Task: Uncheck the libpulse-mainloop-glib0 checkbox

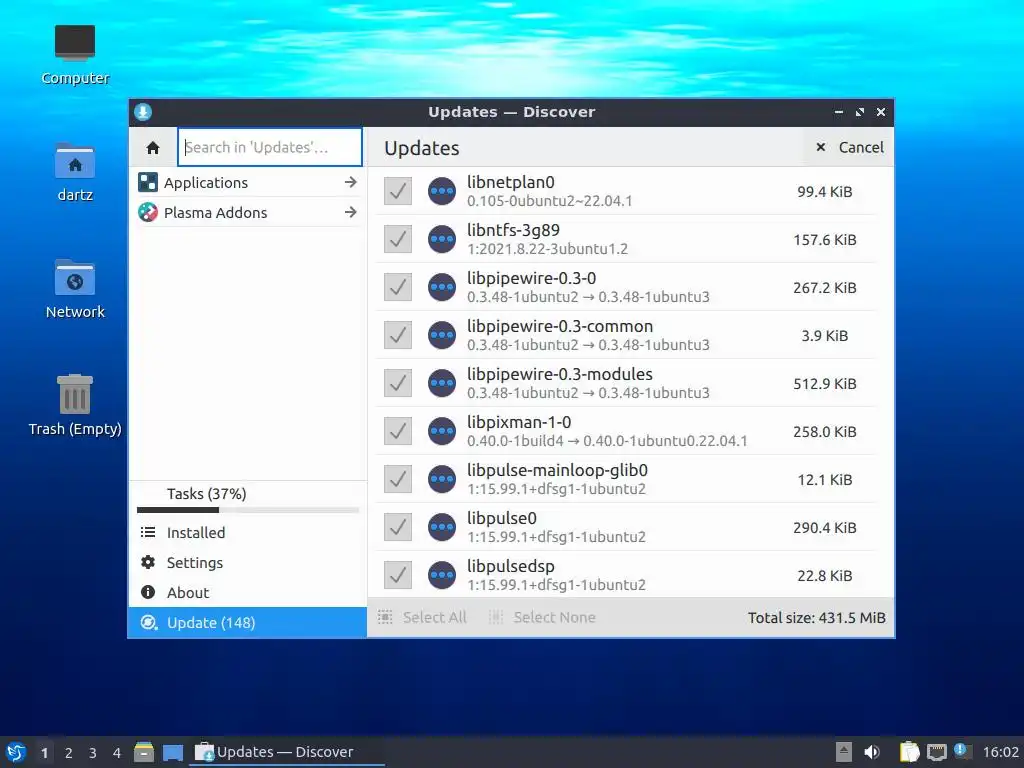Action: 398,479
